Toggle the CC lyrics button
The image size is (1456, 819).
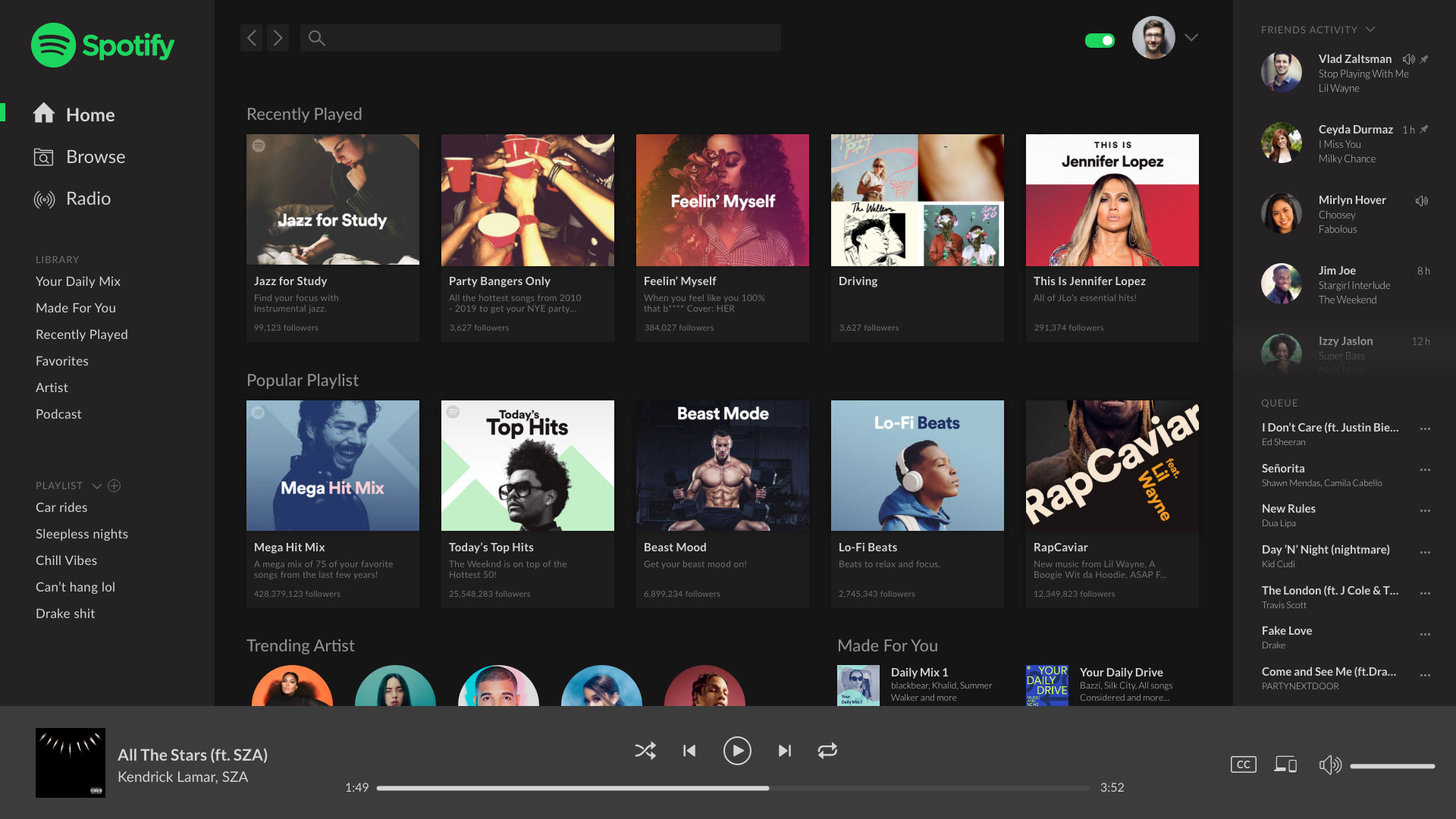point(1243,764)
